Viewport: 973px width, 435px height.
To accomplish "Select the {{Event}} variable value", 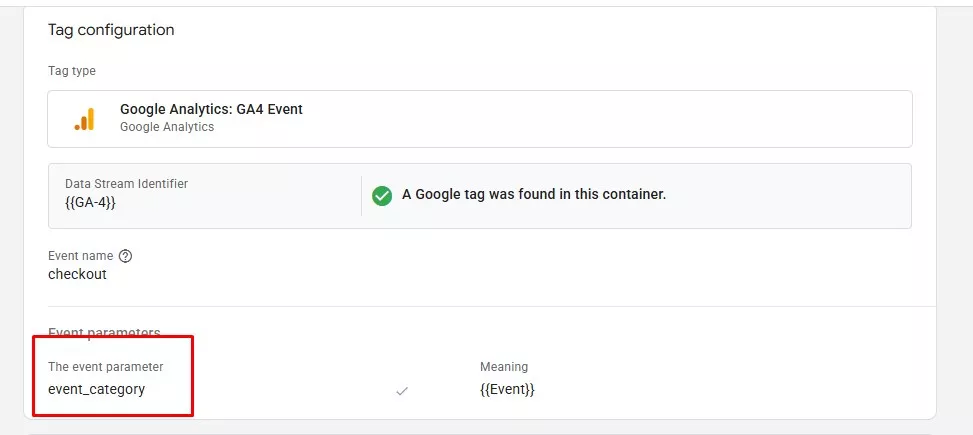I will tap(507, 390).
